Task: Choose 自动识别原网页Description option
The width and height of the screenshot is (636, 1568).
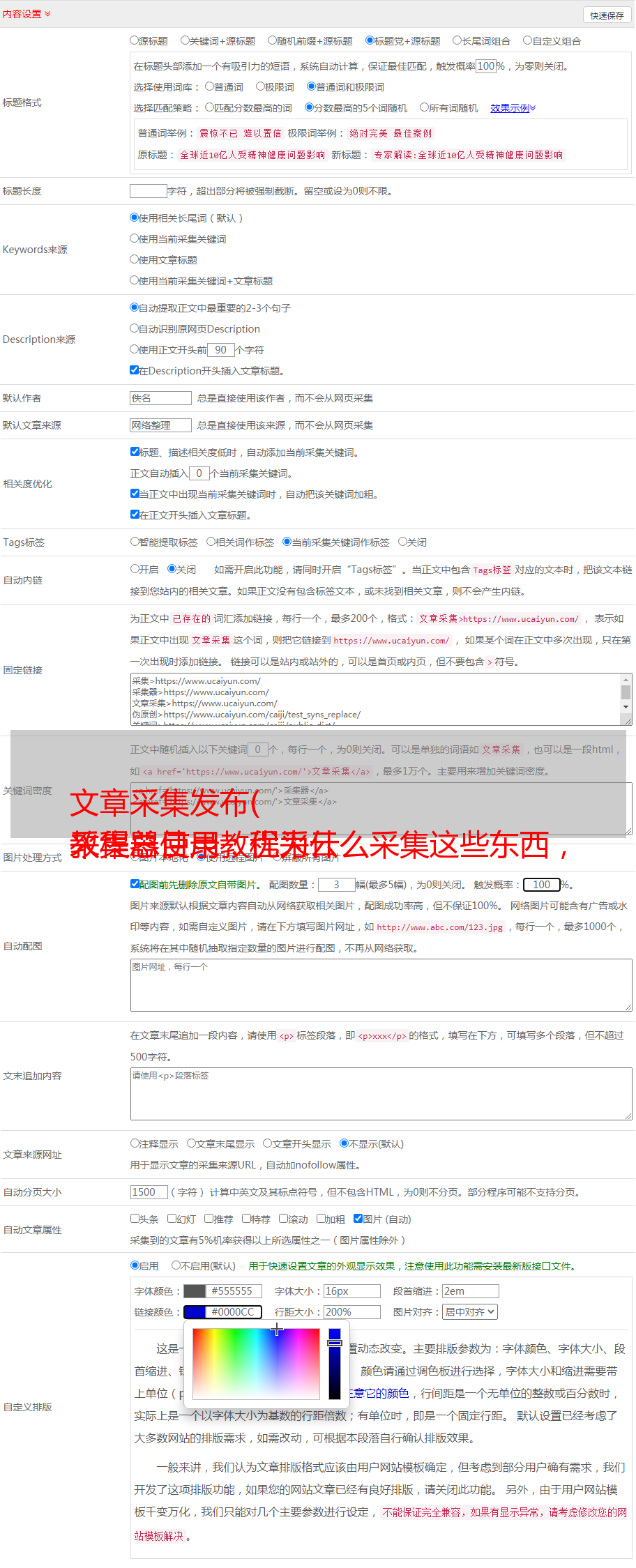Action: (135, 328)
